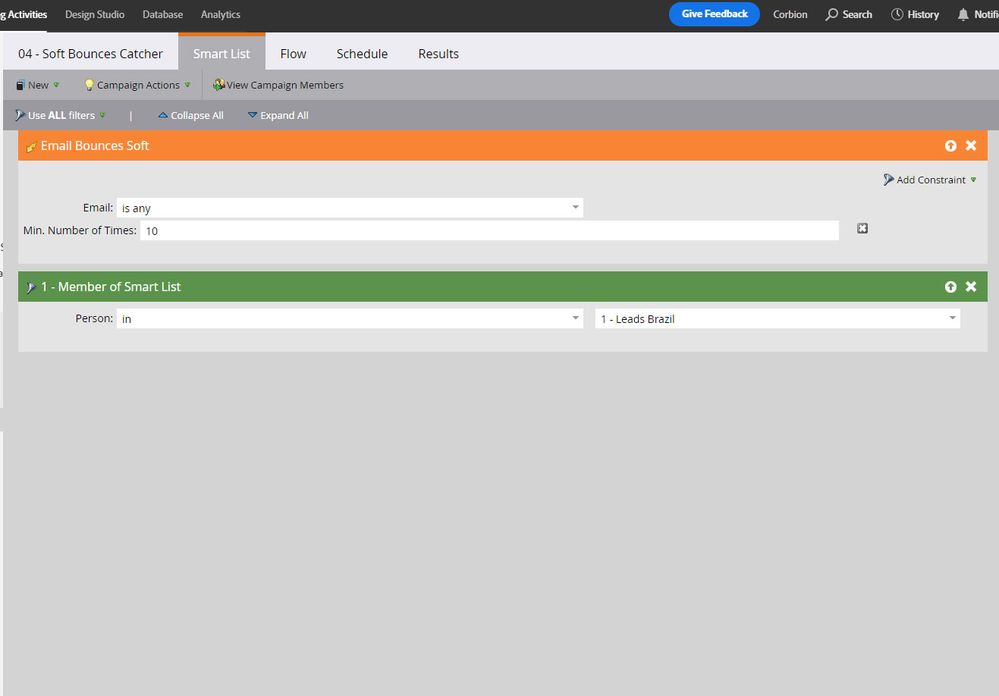This screenshot has height=696, width=999.
Task: Remove the Member of Smart List filter
Action: pos(970,287)
